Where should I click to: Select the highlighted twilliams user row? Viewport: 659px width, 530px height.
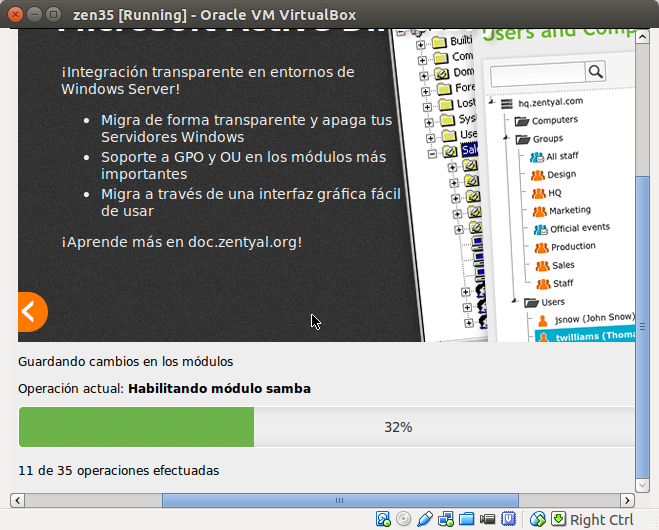point(585,336)
